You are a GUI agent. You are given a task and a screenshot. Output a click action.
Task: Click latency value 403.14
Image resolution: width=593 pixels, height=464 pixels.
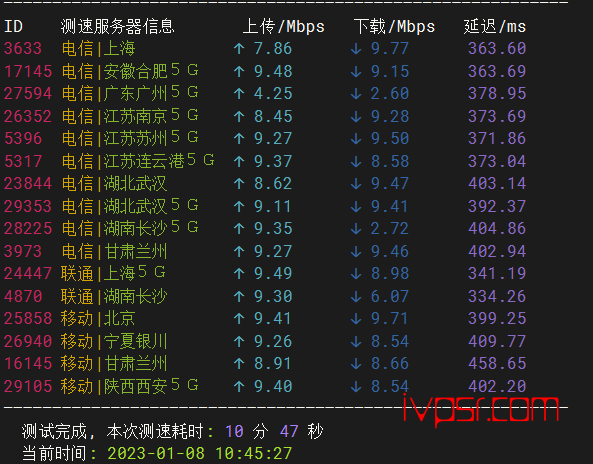497,183
